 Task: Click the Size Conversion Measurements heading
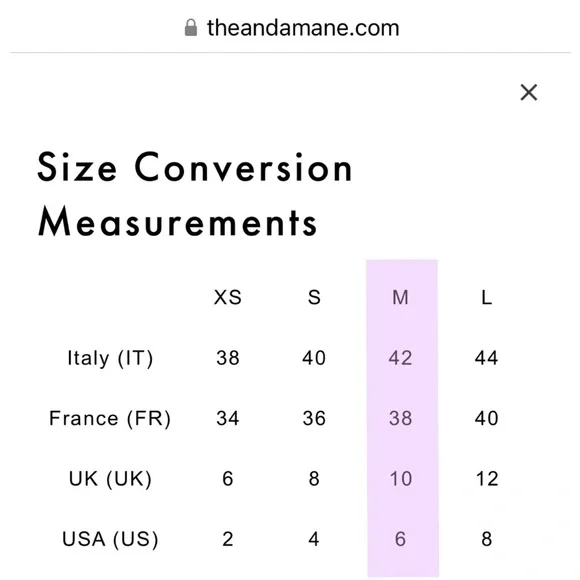[195, 194]
